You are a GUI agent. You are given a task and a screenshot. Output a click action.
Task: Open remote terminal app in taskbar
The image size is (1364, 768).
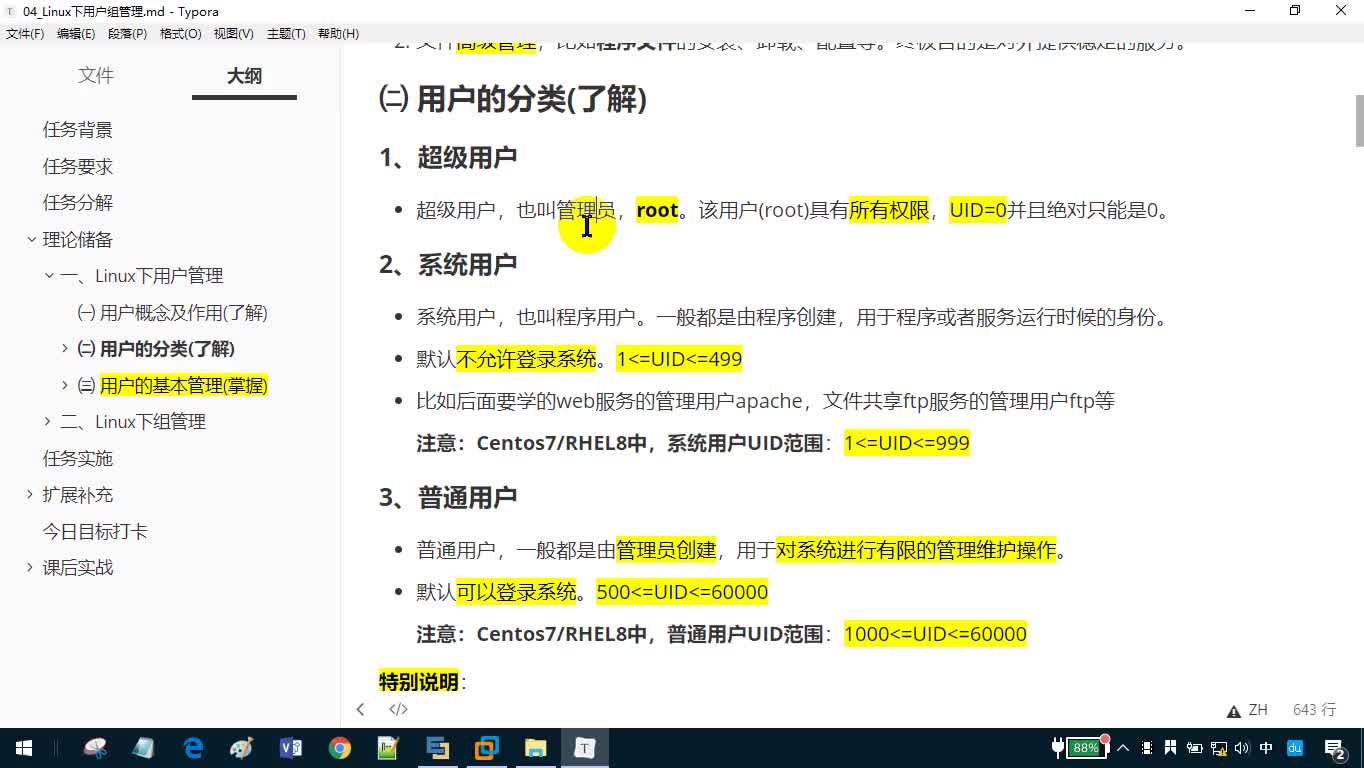tap(437, 748)
